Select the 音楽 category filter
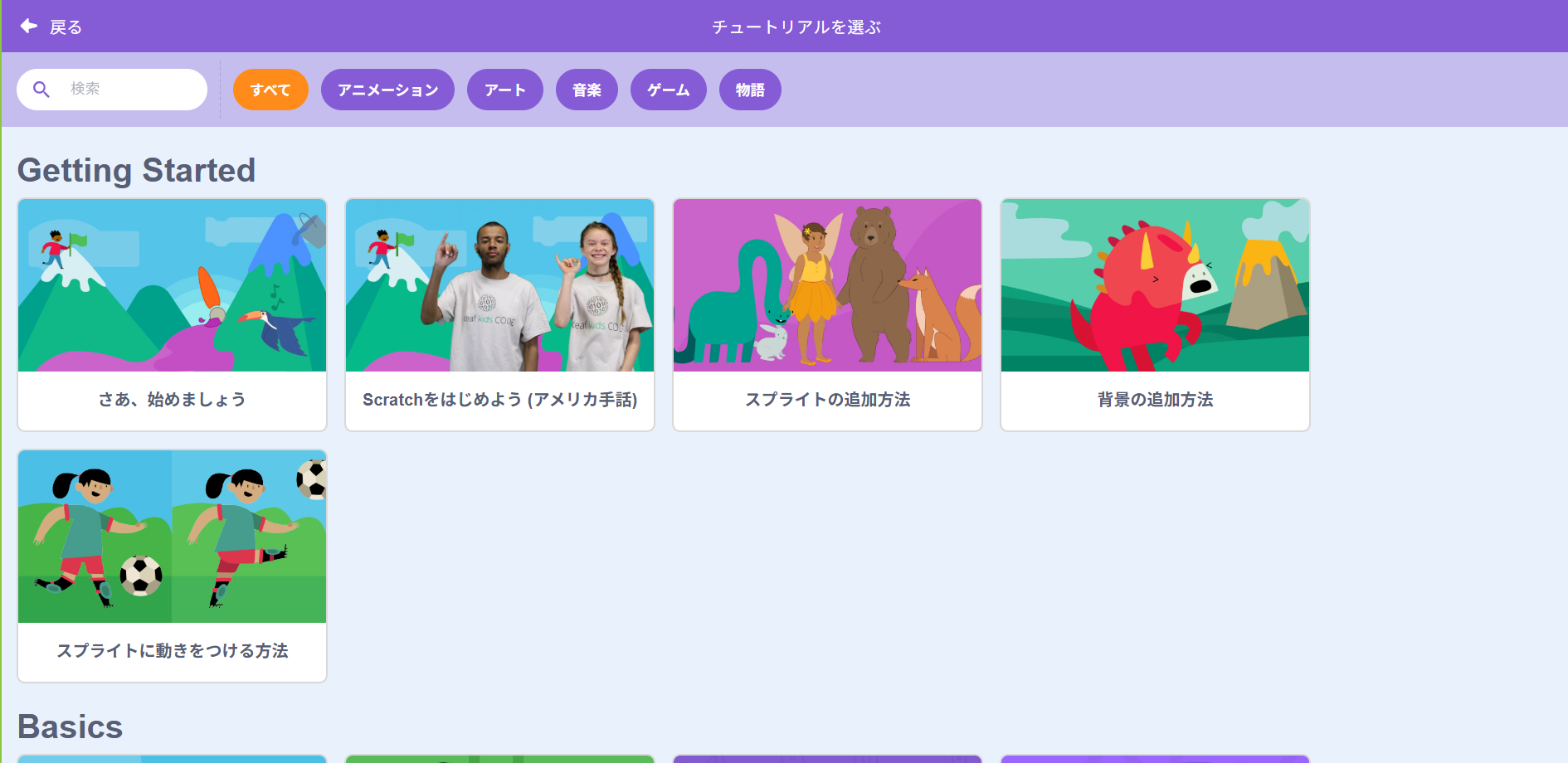1568x763 pixels. [587, 90]
